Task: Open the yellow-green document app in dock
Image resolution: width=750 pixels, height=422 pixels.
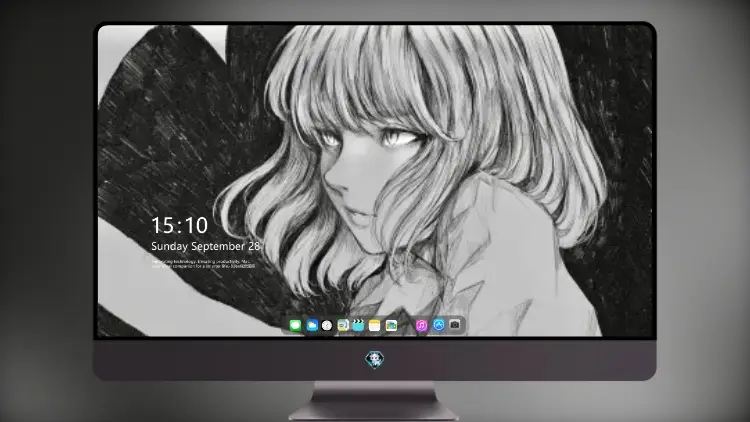Action: [343, 325]
